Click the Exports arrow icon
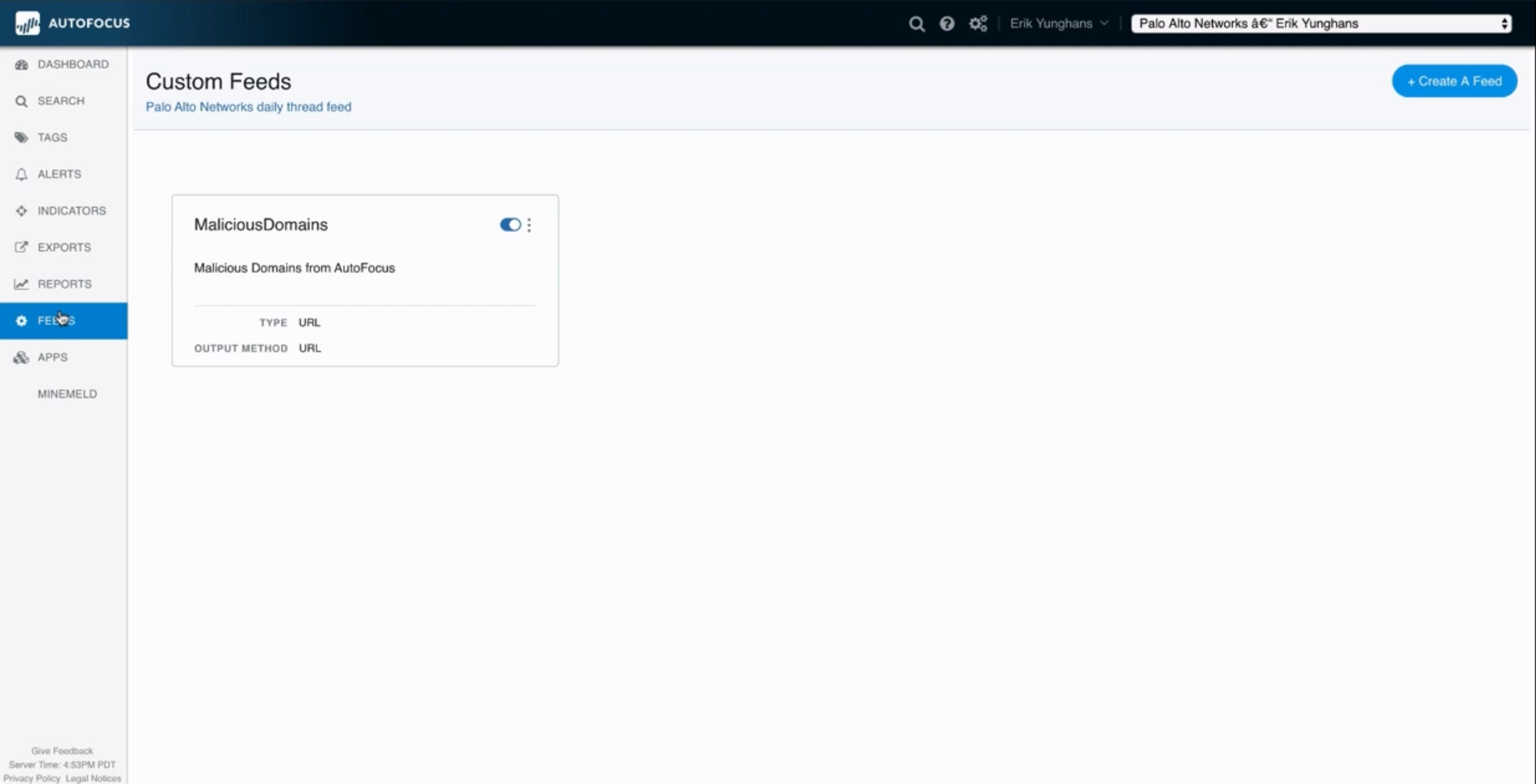1536x784 pixels. 22,247
